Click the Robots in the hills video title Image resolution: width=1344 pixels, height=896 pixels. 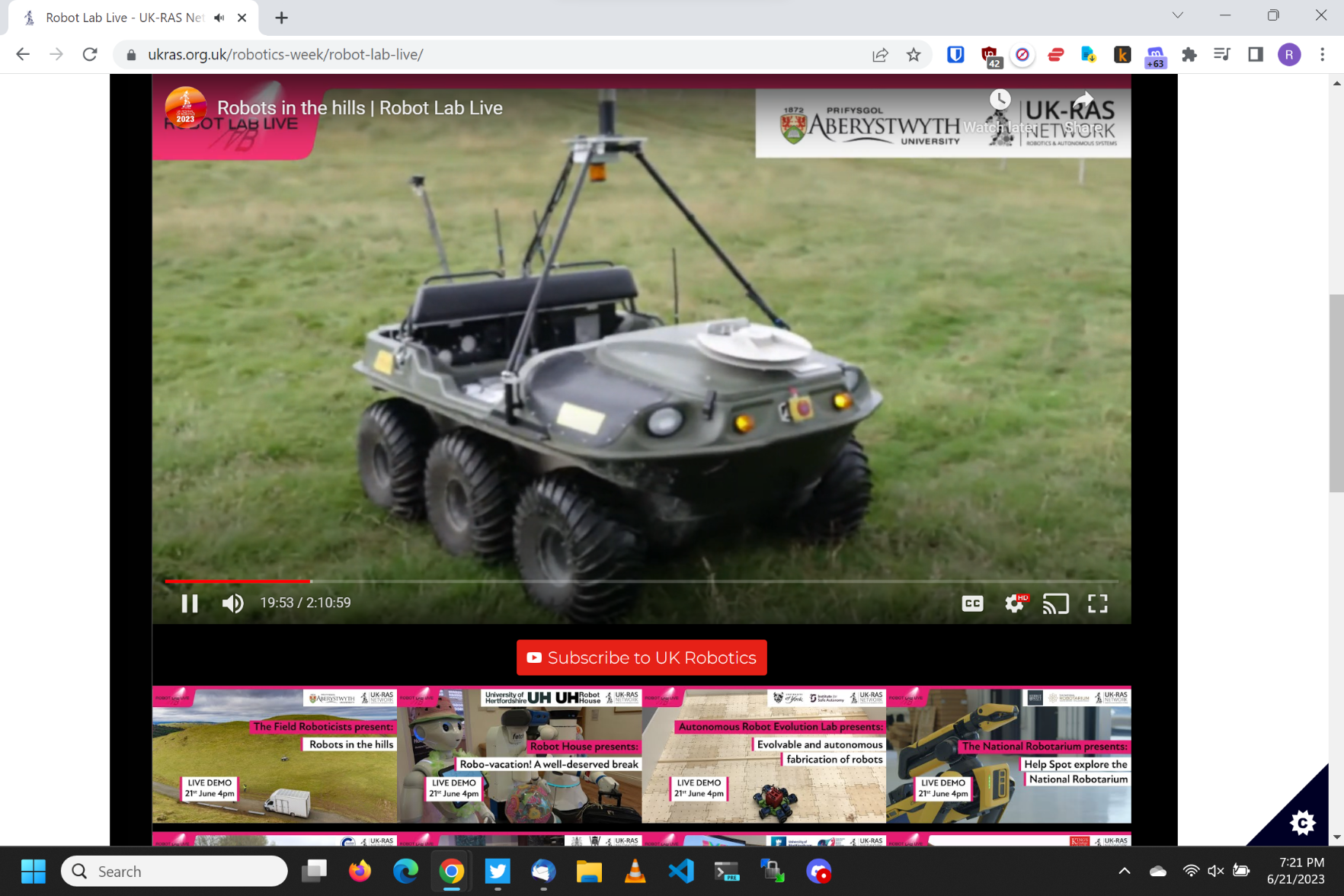[x=360, y=108]
